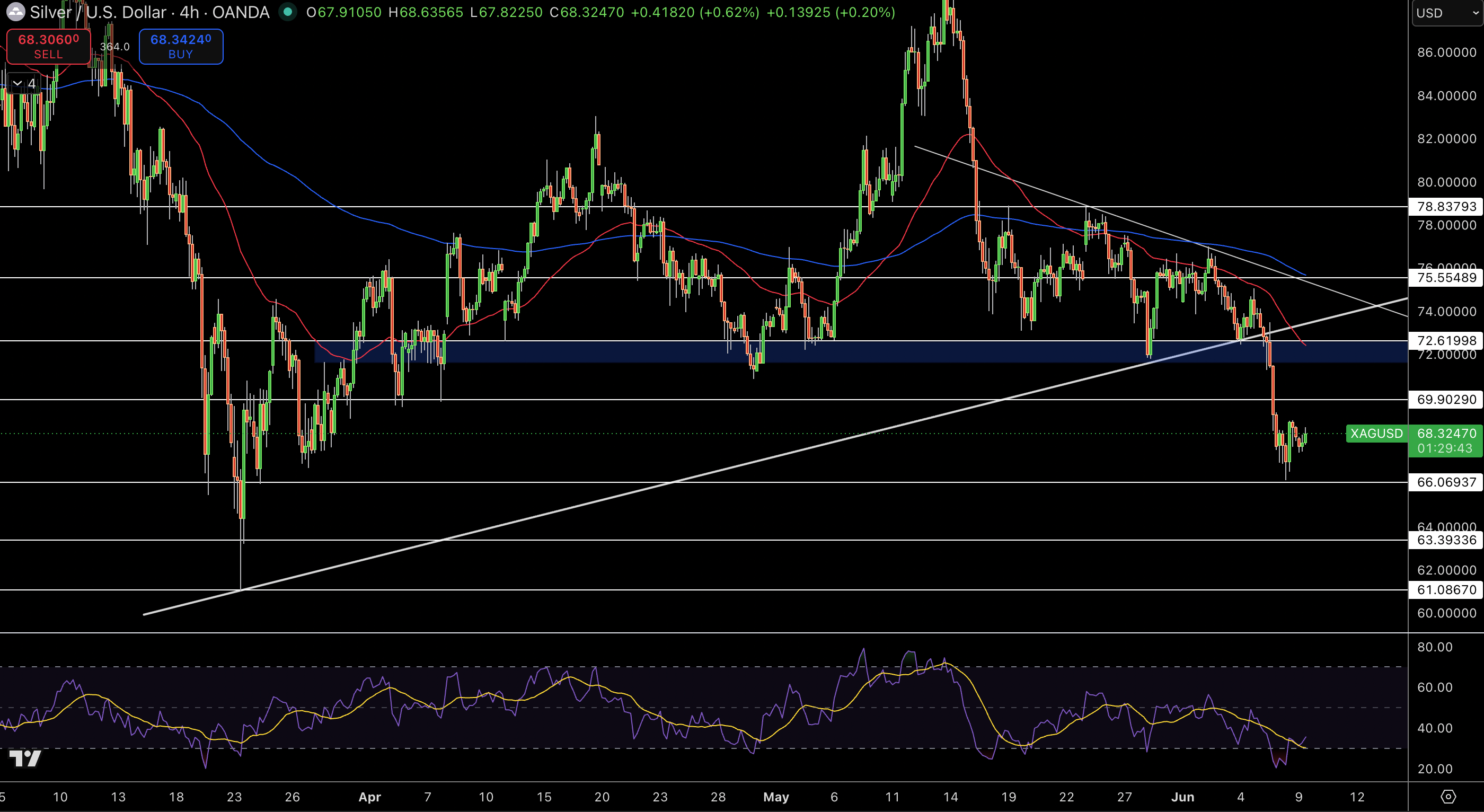Select the 75.55489 horizontal line price label
This screenshot has height=812, width=1484.
tap(1446, 278)
